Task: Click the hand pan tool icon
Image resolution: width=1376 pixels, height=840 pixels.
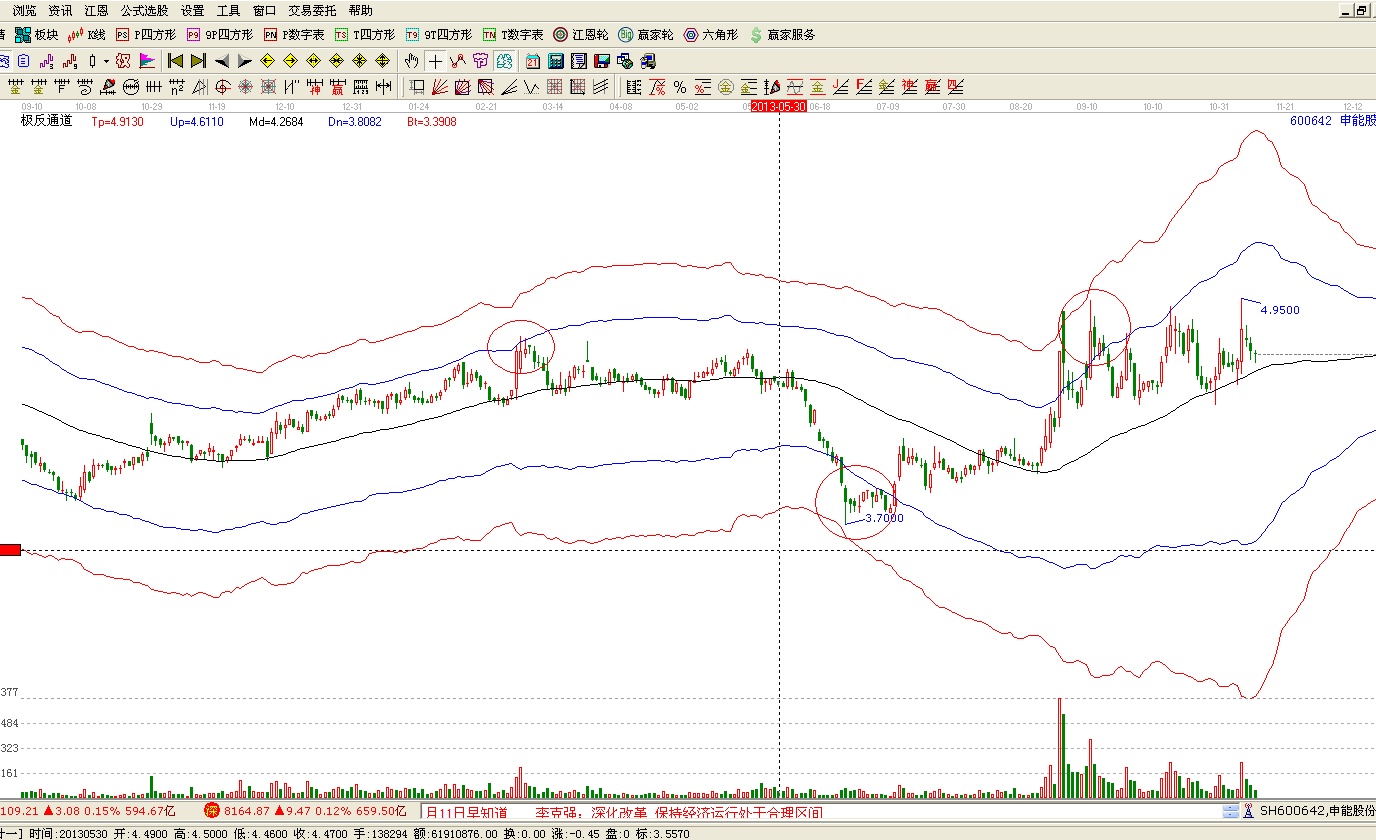Action: pyautogui.click(x=412, y=60)
